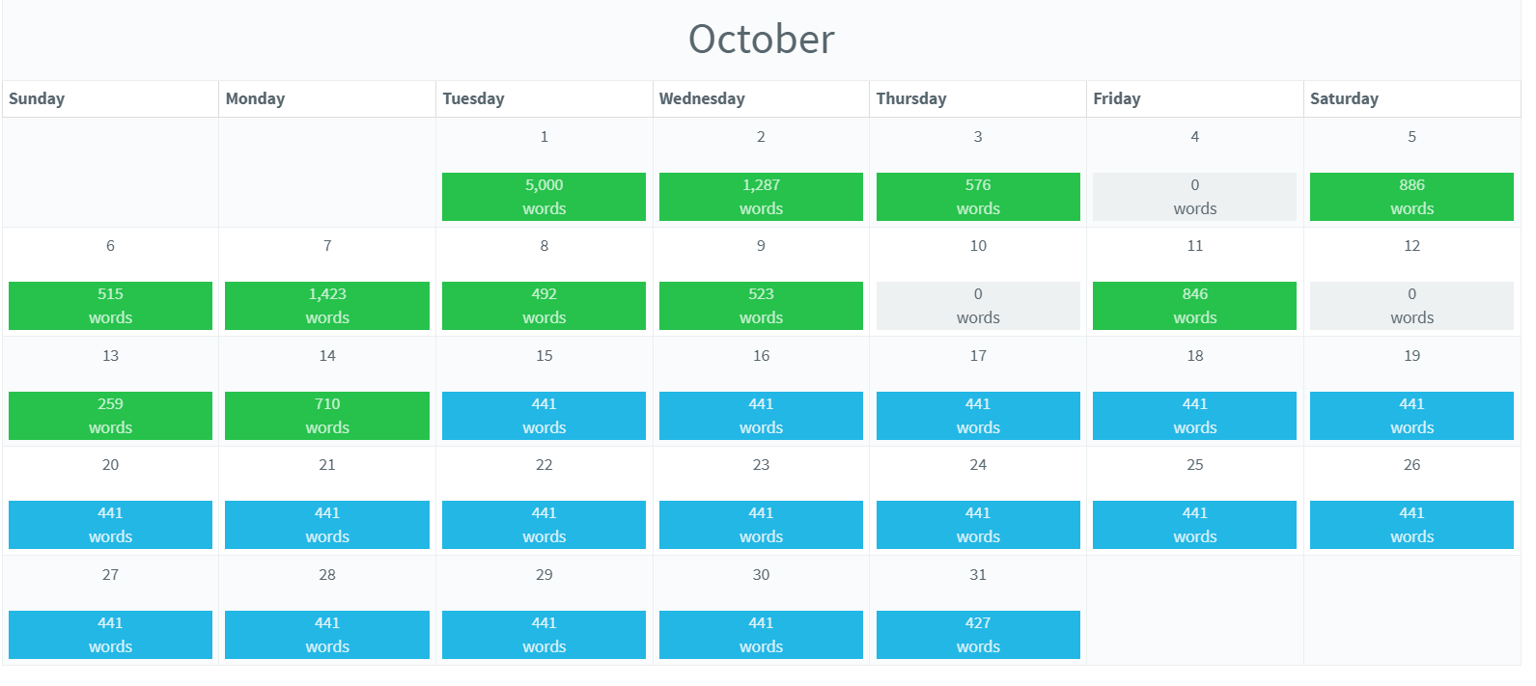Select the Wednesday column header
Image resolution: width=1536 pixels, height=686 pixels.
click(761, 99)
